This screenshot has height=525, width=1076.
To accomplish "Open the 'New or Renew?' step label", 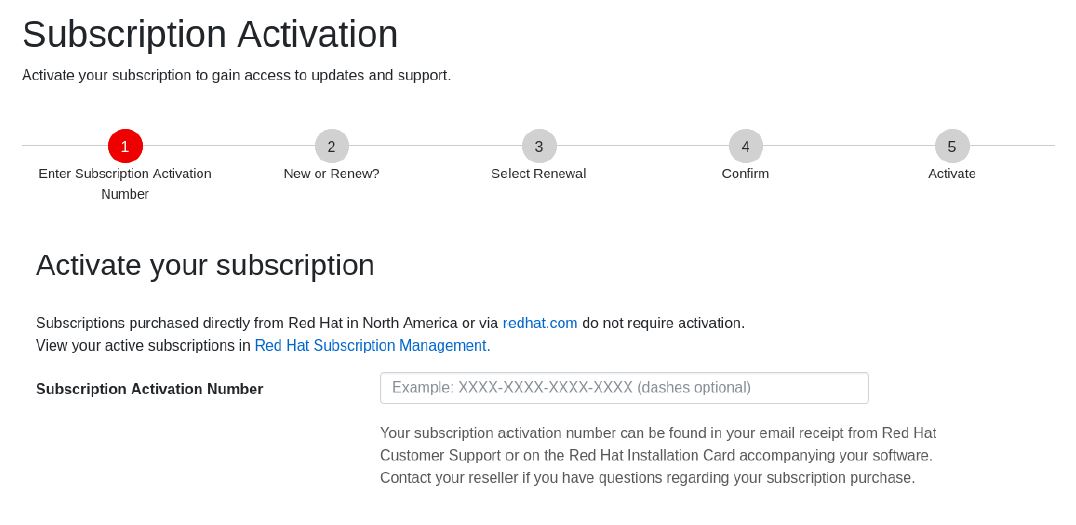I will [x=331, y=173].
